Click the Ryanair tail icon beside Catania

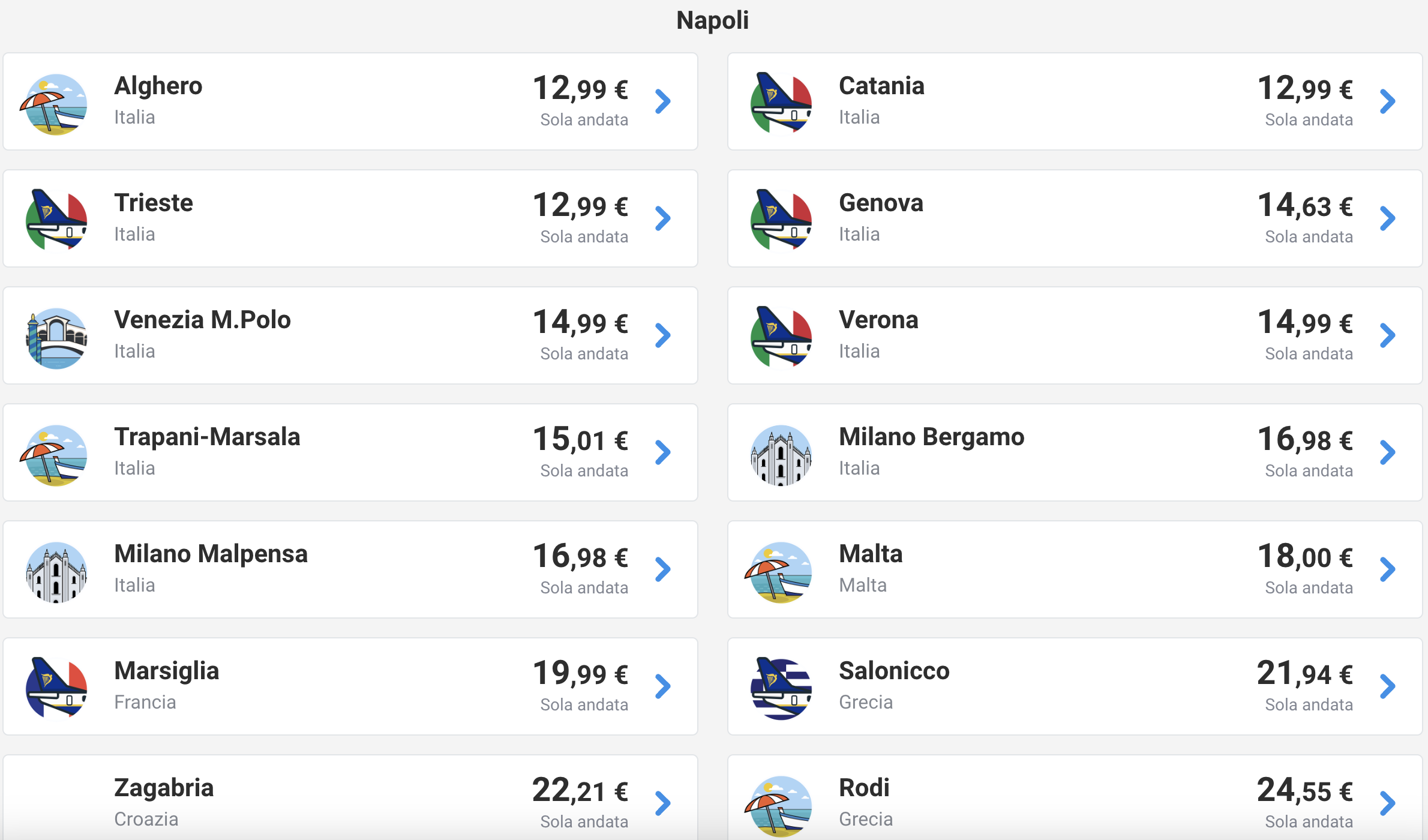pos(781,103)
